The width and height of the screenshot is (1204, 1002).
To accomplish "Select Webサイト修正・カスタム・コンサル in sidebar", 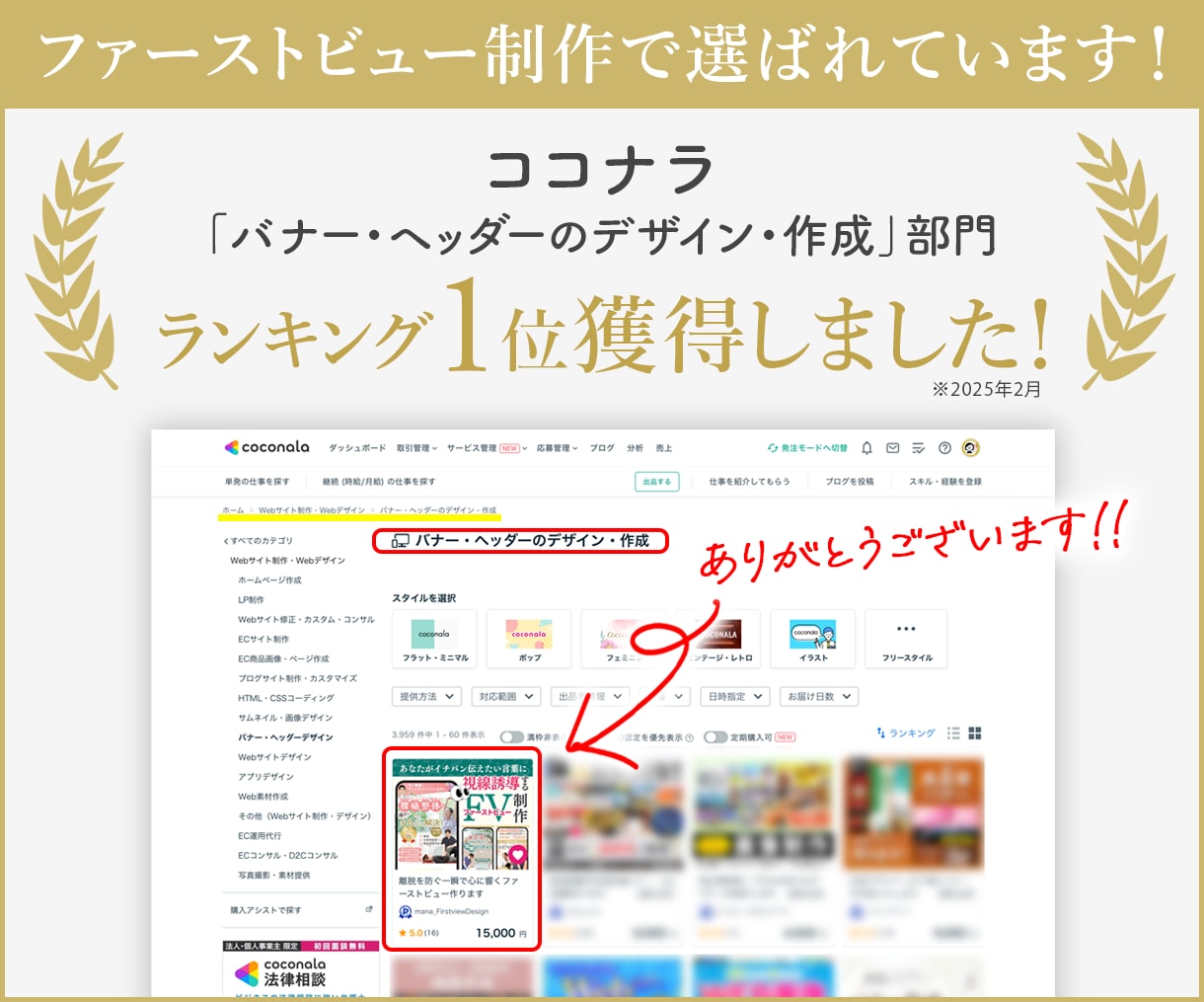I will point(306,620).
